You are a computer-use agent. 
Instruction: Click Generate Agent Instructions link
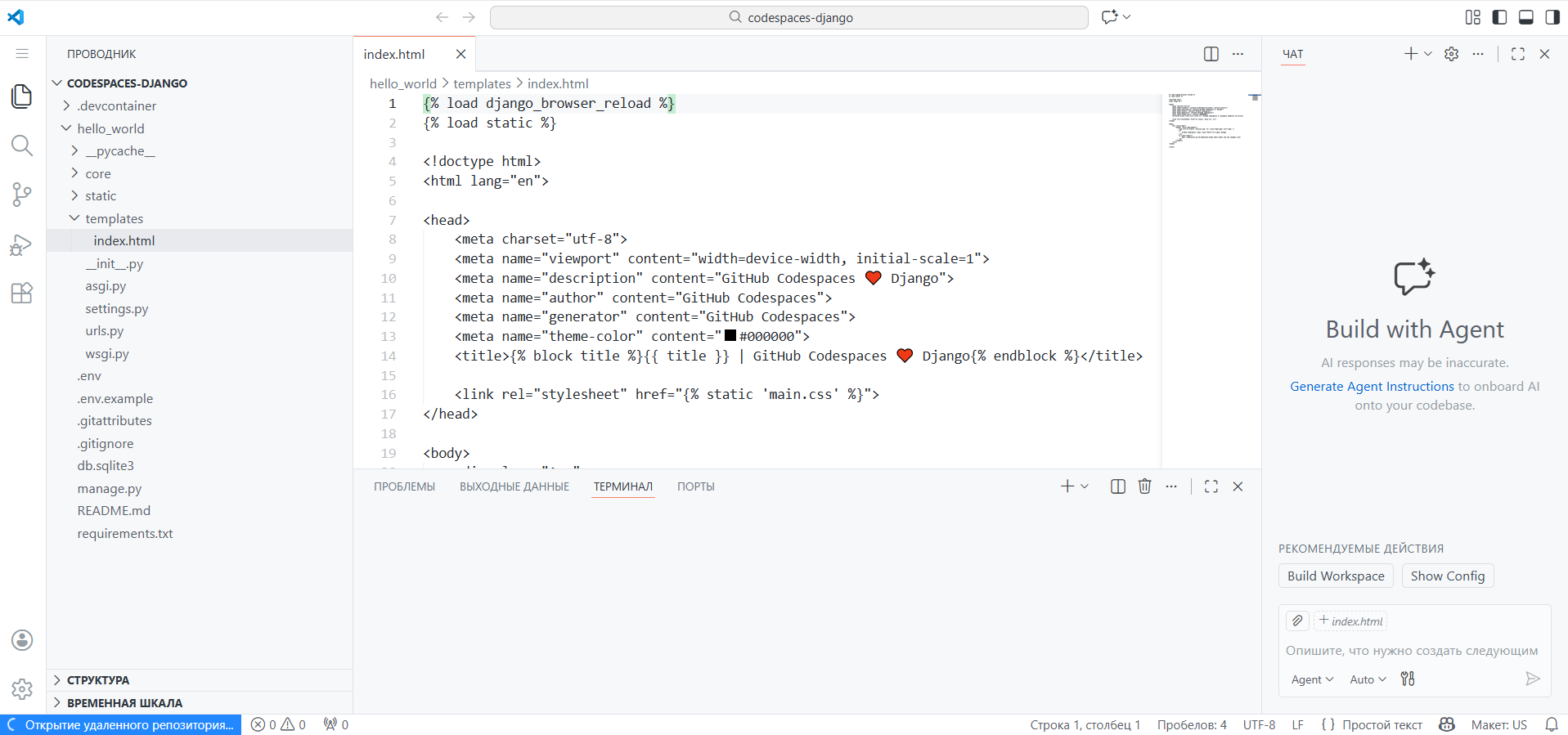coord(1372,386)
